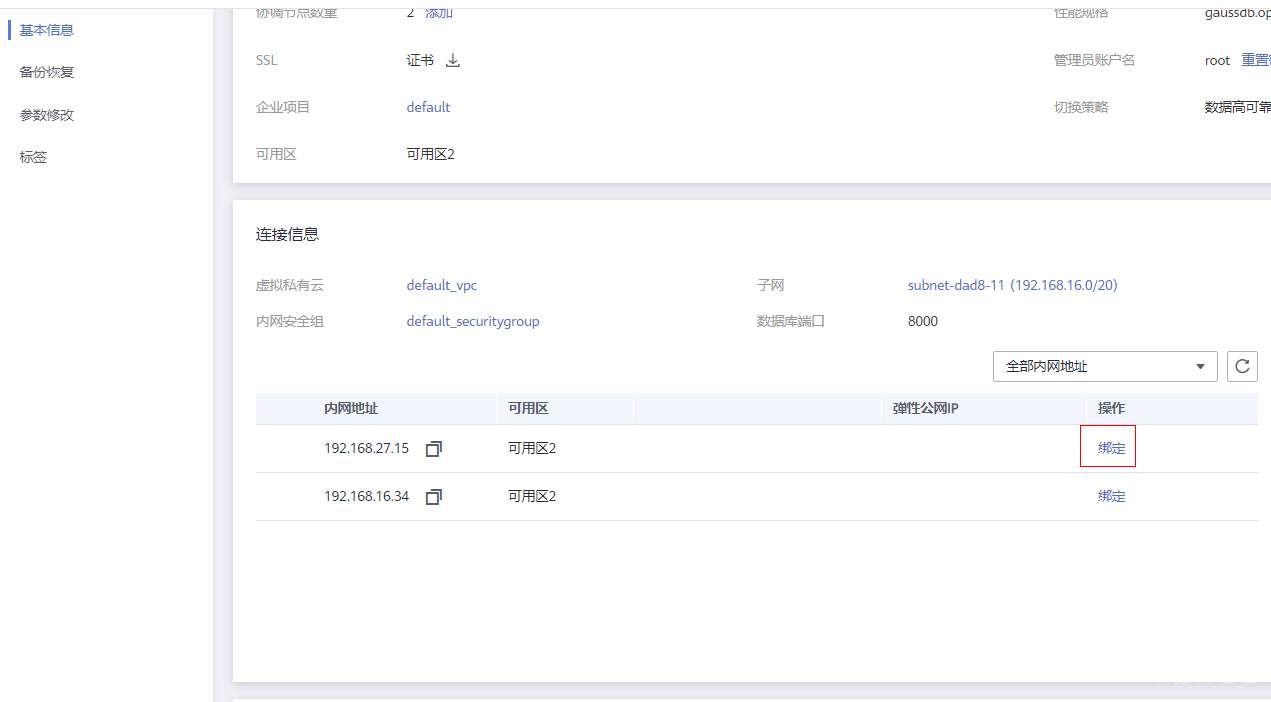Switch to the 标签 sidebar item
This screenshot has width=1271, height=702.
pyautogui.click(x=33, y=157)
